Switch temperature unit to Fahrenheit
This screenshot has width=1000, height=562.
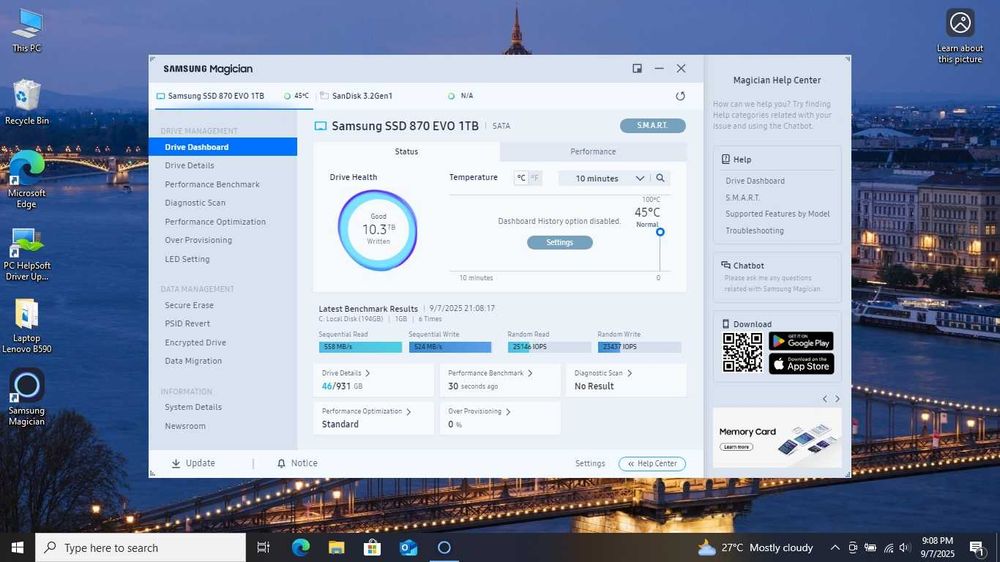coord(535,178)
